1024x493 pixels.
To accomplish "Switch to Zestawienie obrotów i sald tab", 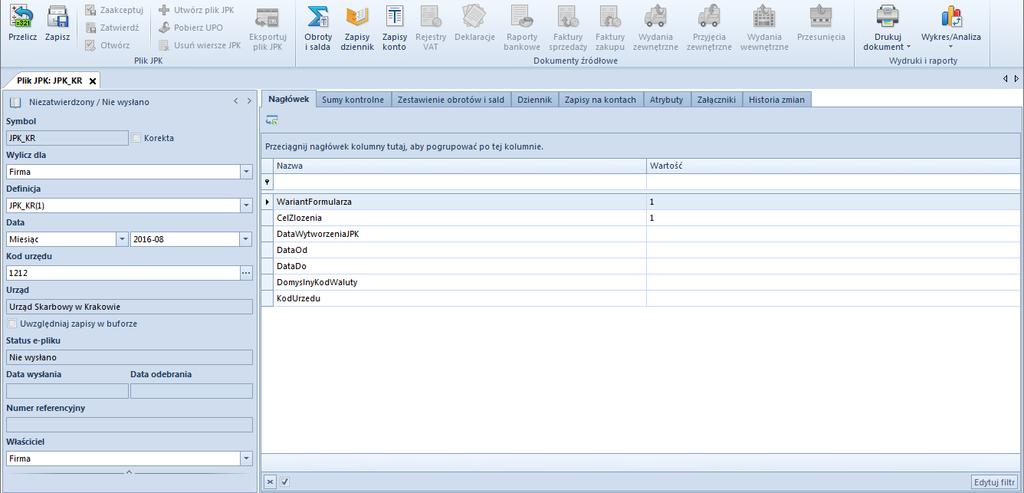I will 451,100.
